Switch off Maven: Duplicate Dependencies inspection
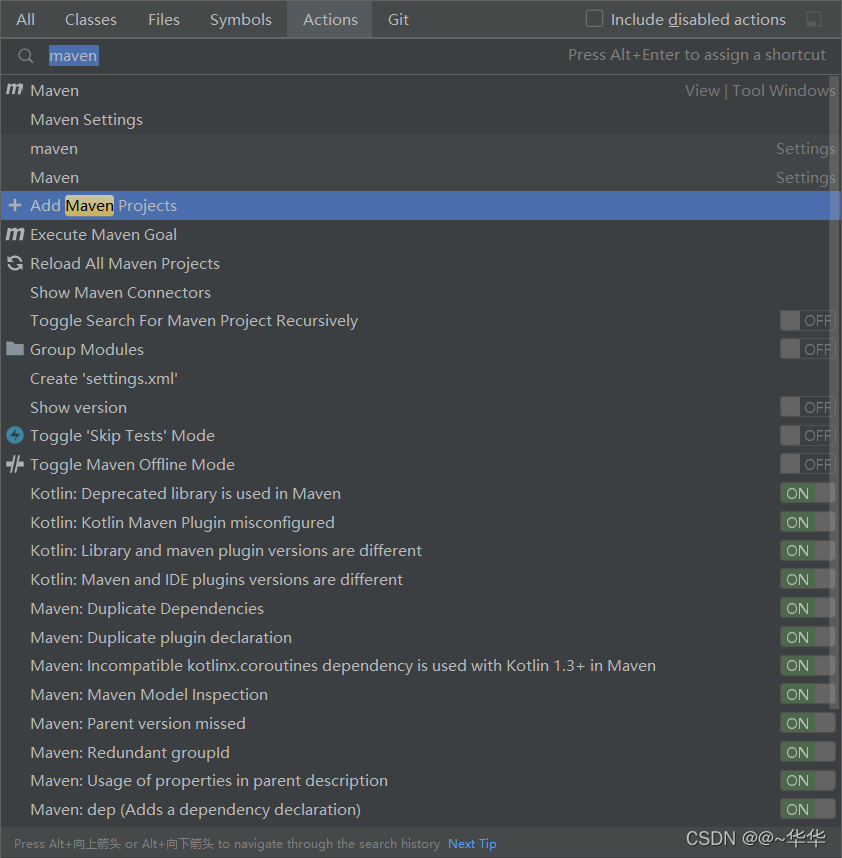Image resolution: width=842 pixels, height=858 pixels. [x=807, y=608]
